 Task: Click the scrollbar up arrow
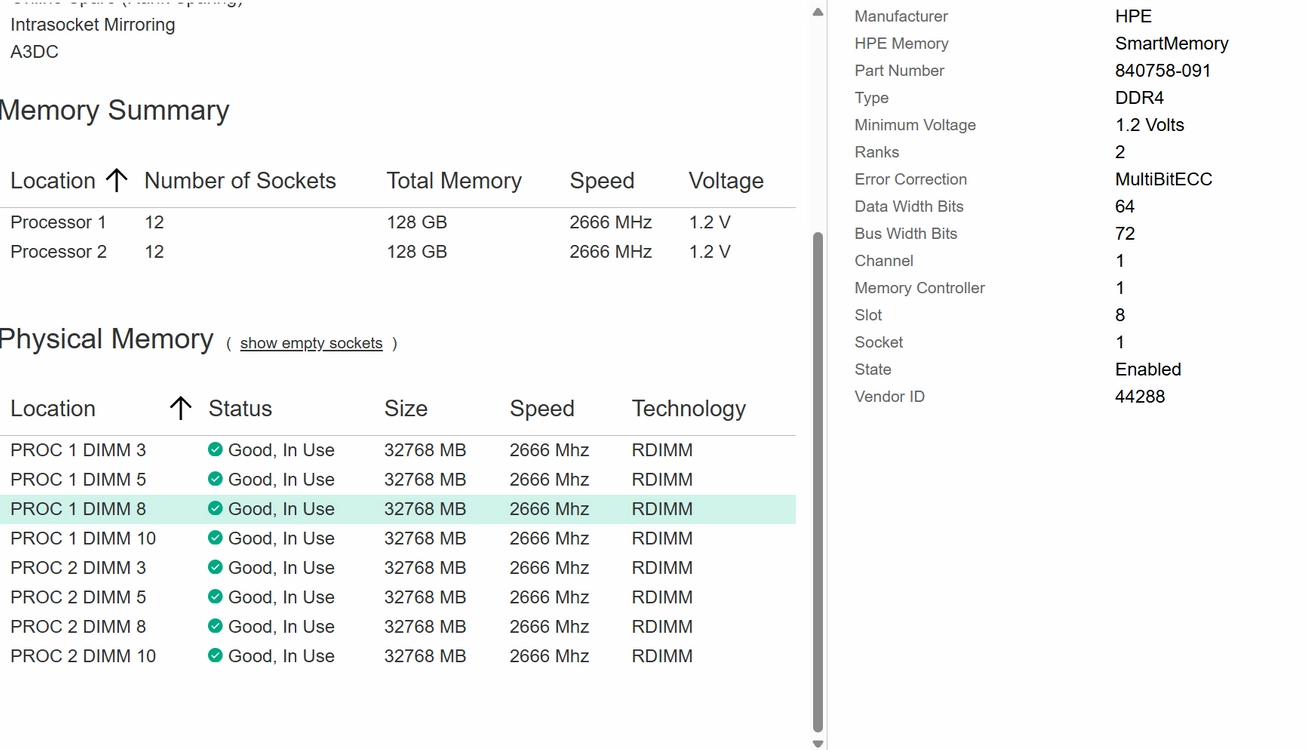[818, 12]
